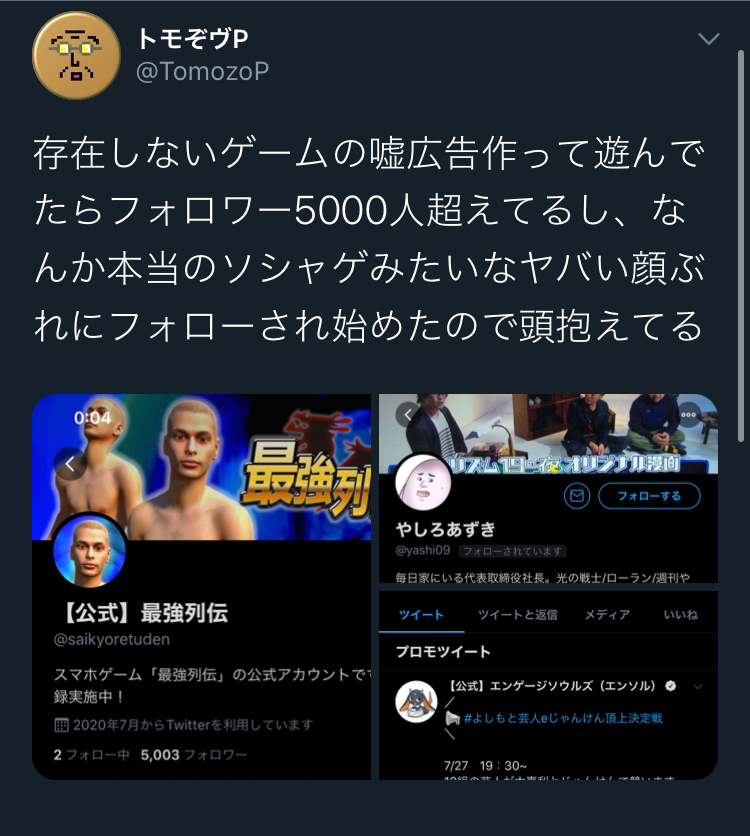The width and height of the screenshot is (750, 836).
Task: Open three-dot more menu on right profile
Action: tap(688, 414)
